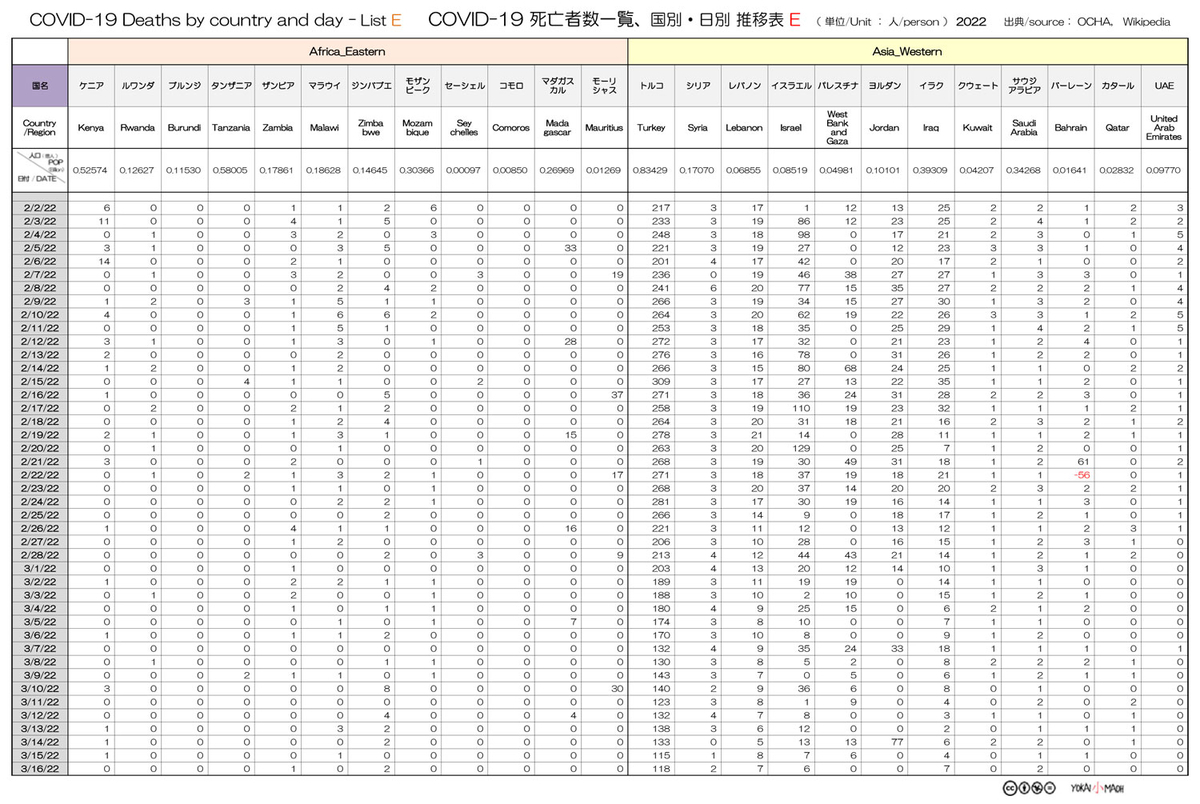Click Kenya population value 0.52574
1200x804 pixels.
click(x=91, y=172)
